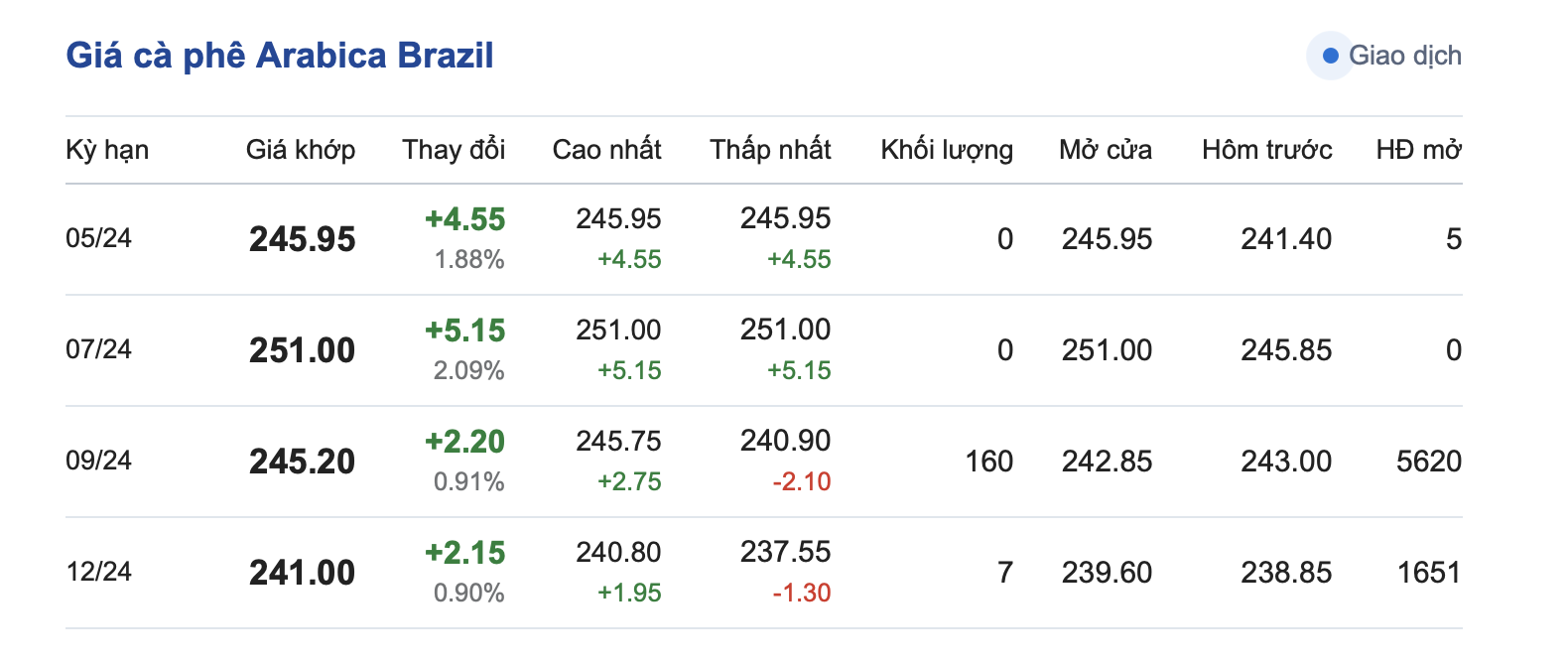1568x665 pixels.
Task: Click the 245.20 matched price
Action: point(302,462)
